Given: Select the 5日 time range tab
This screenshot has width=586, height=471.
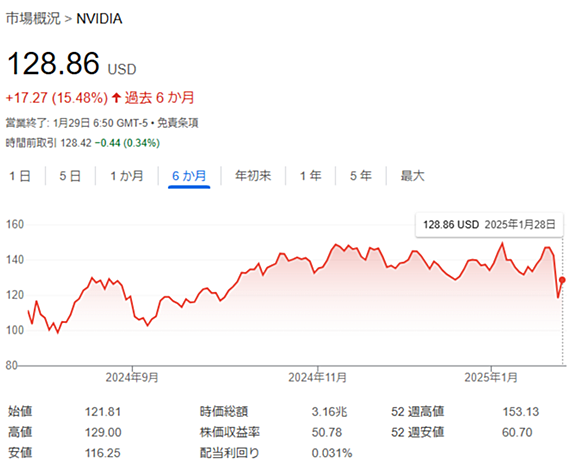Looking at the screenshot, I should point(70,176).
